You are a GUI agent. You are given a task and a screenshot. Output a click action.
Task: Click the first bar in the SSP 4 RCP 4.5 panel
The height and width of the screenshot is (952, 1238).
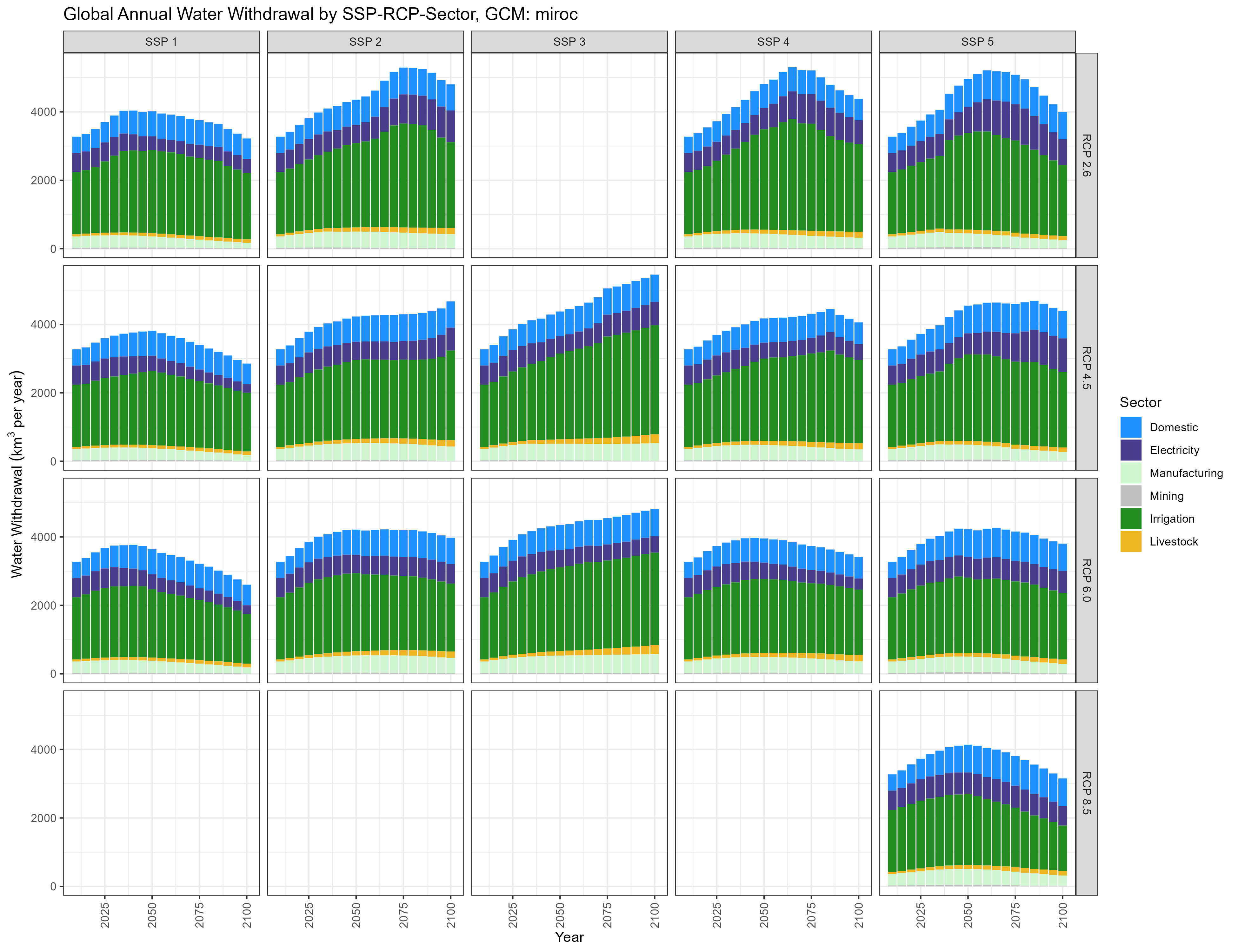pyautogui.click(x=688, y=405)
